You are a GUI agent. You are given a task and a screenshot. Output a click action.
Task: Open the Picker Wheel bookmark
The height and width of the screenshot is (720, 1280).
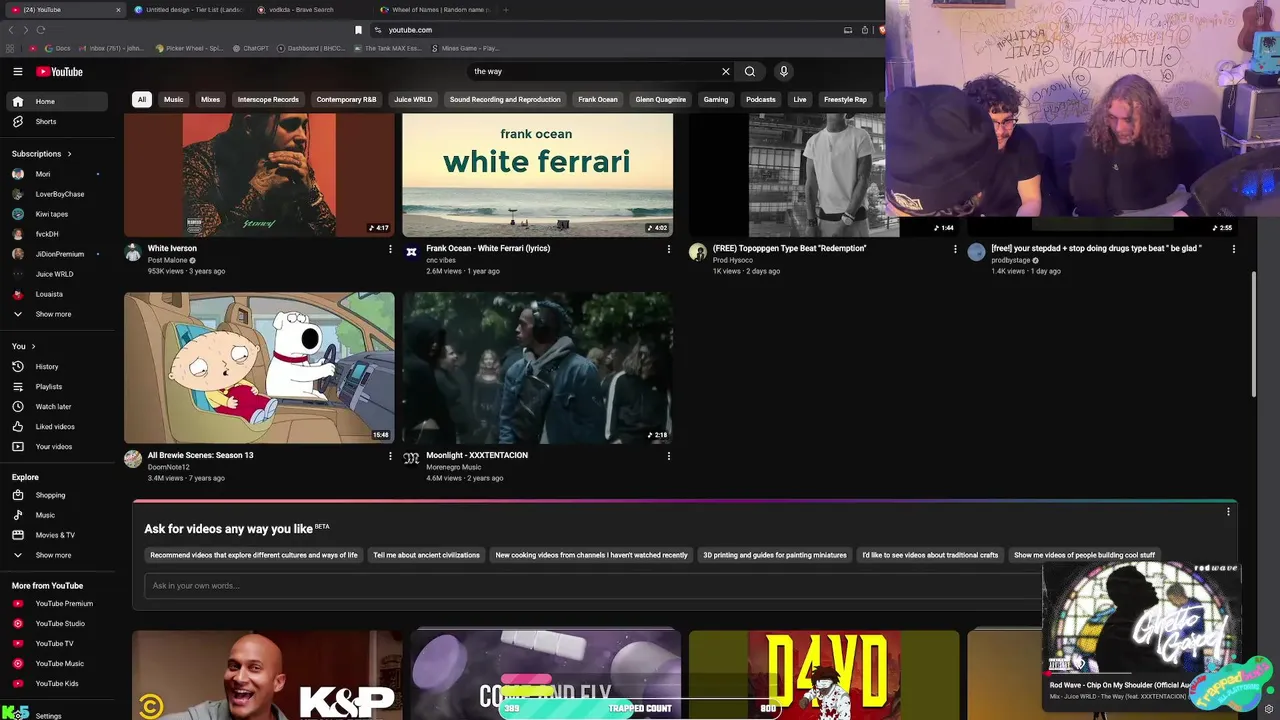coord(190,48)
